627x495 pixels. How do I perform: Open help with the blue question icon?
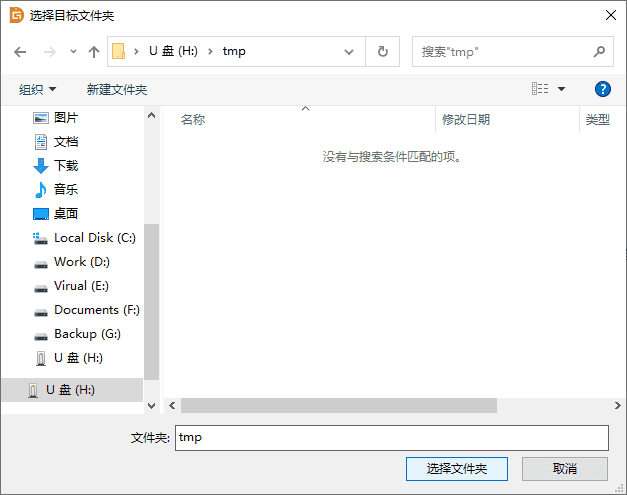pyautogui.click(x=603, y=89)
